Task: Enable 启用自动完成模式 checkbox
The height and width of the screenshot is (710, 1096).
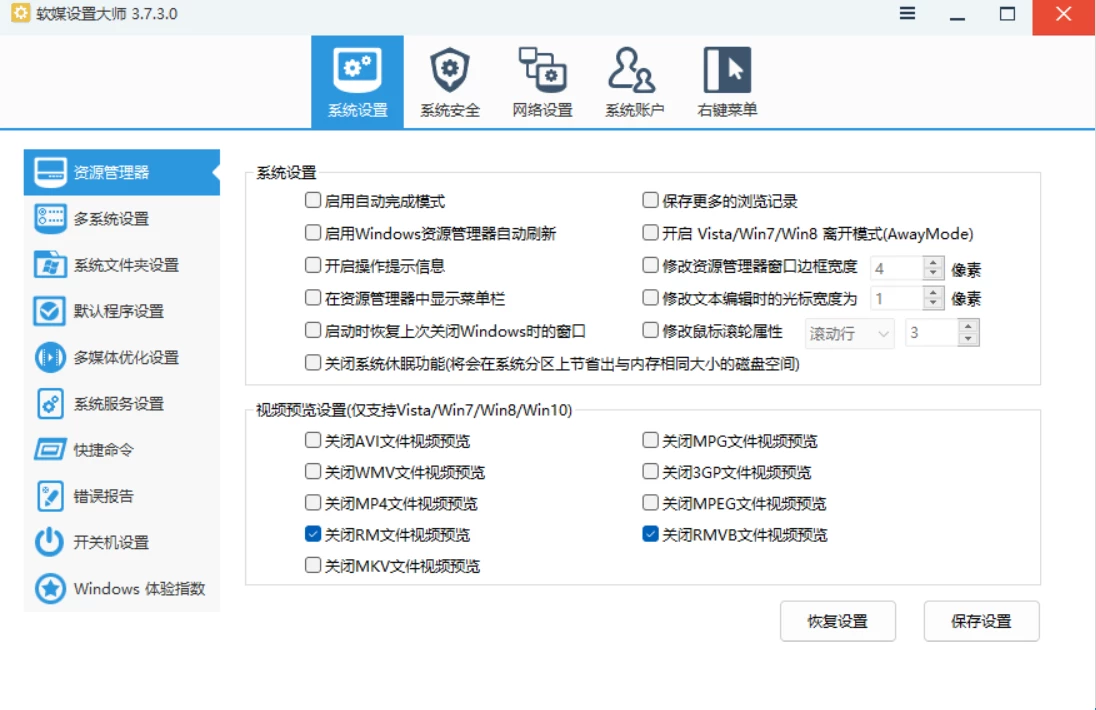Action: pos(312,201)
